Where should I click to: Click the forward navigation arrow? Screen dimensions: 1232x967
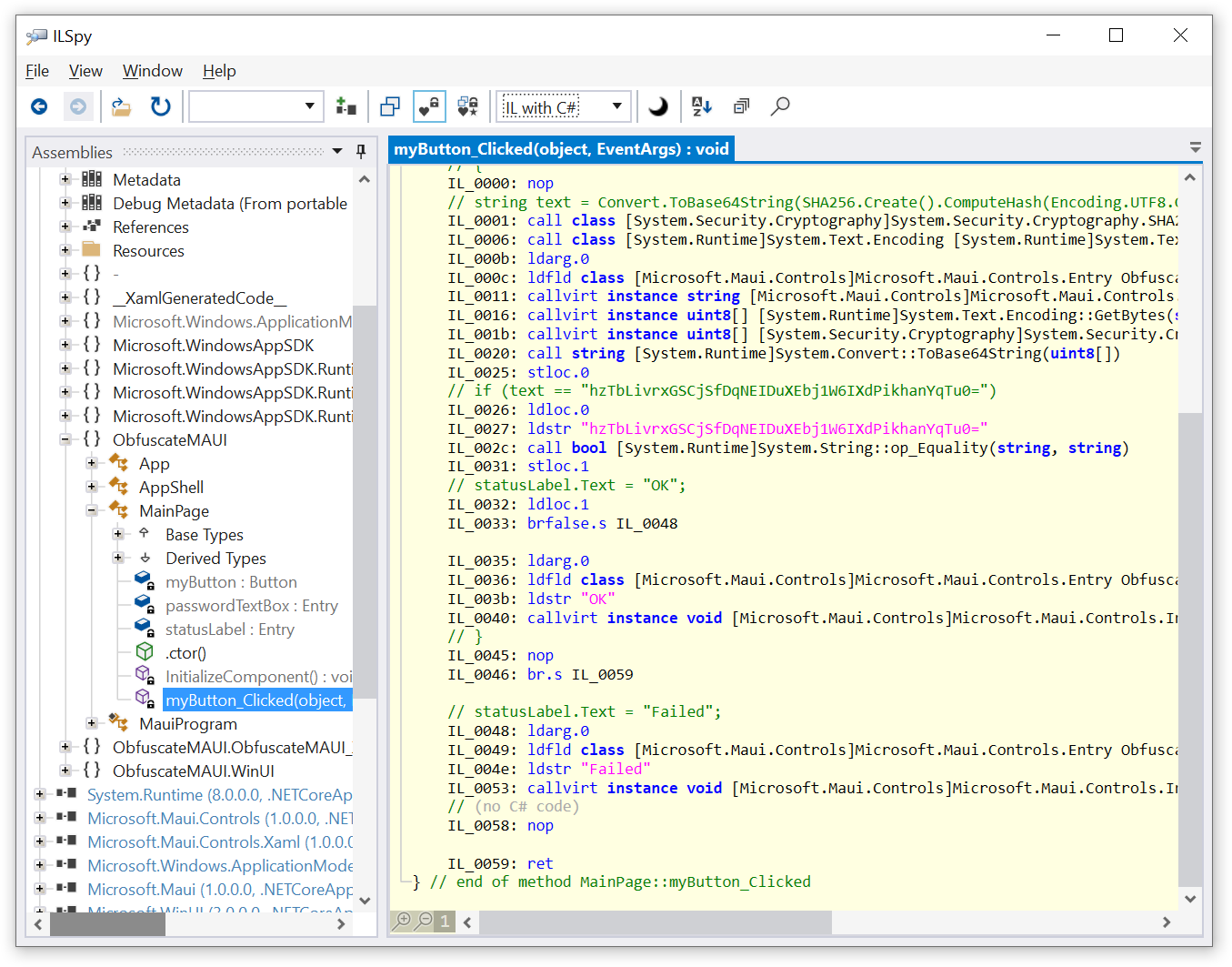pyautogui.click(x=78, y=106)
